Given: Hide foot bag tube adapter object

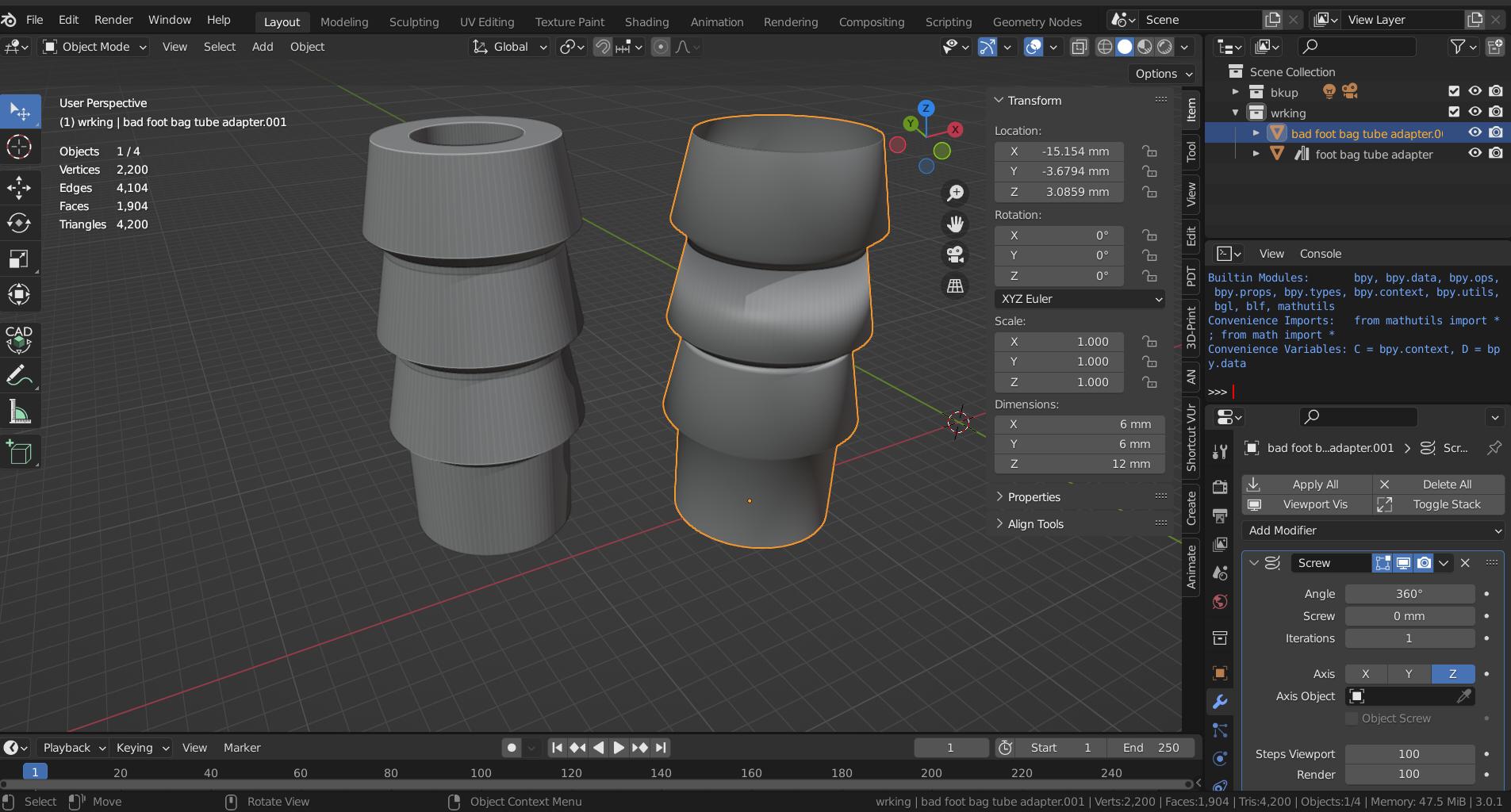Looking at the screenshot, I should pyautogui.click(x=1475, y=153).
